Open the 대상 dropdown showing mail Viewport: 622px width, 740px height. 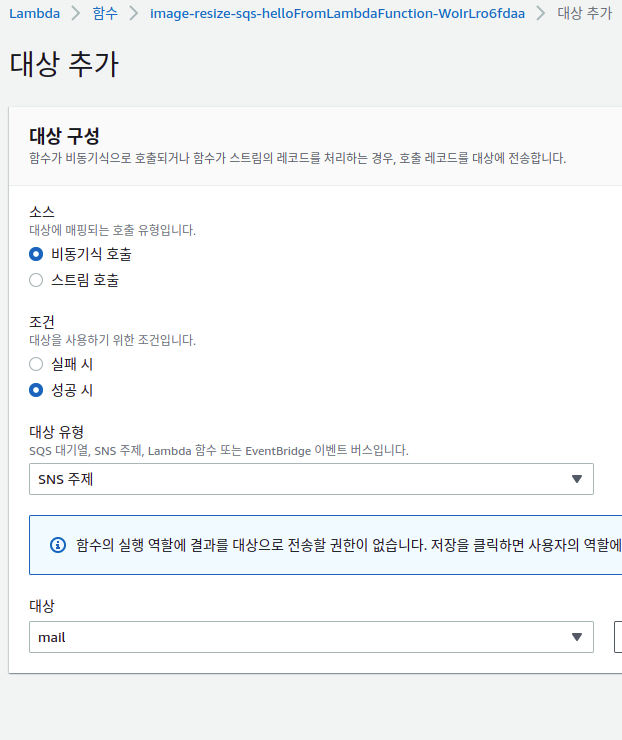coord(311,637)
